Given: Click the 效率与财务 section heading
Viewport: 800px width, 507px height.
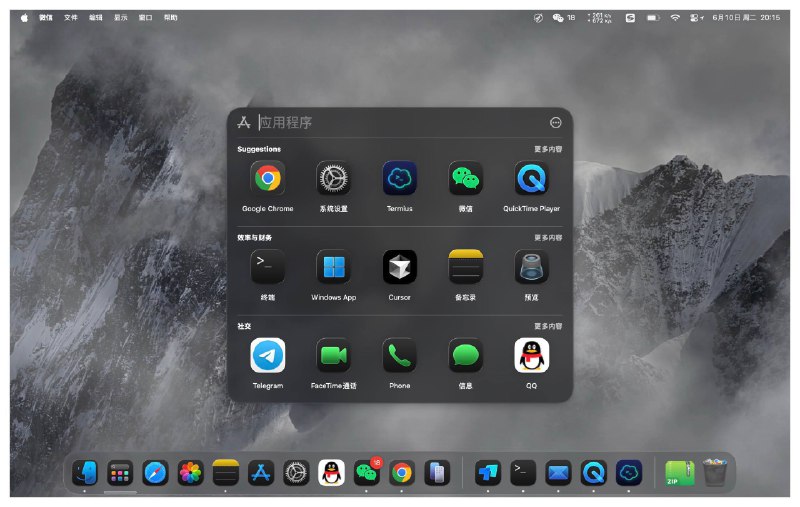Looking at the screenshot, I should point(254,238).
